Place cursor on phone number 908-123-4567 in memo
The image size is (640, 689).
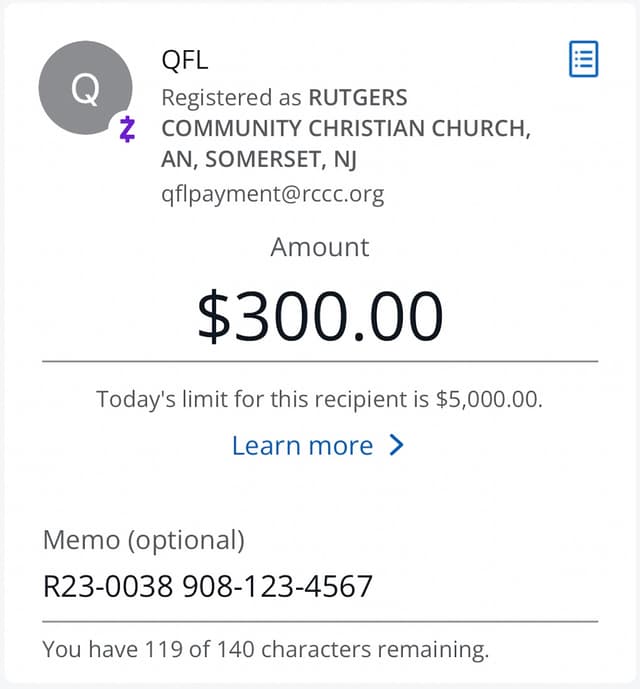[x=277, y=586]
